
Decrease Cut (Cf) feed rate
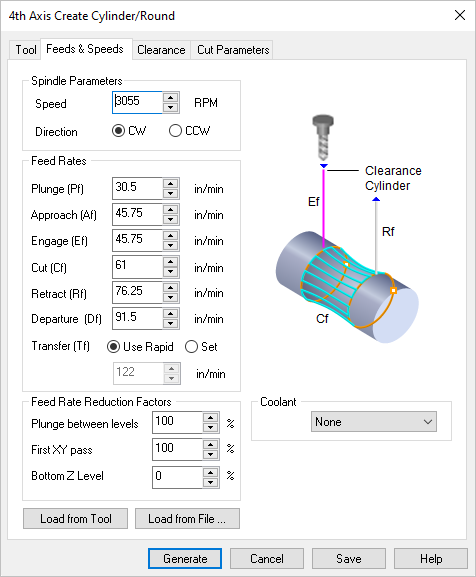pos(170,272)
